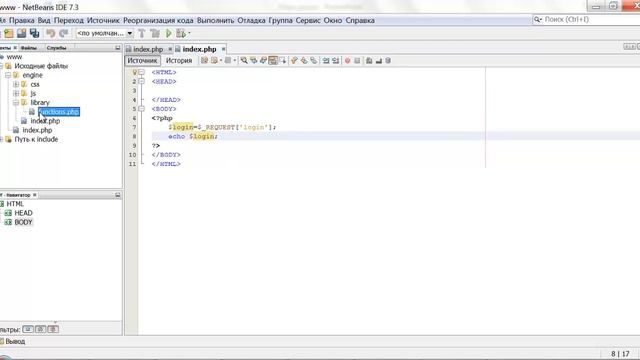Click the Comment icon in editor toolbar

coord(369,60)
